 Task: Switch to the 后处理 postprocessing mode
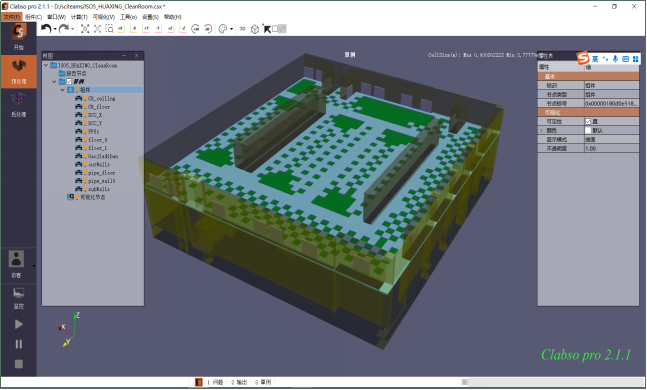tap(19, 105)
